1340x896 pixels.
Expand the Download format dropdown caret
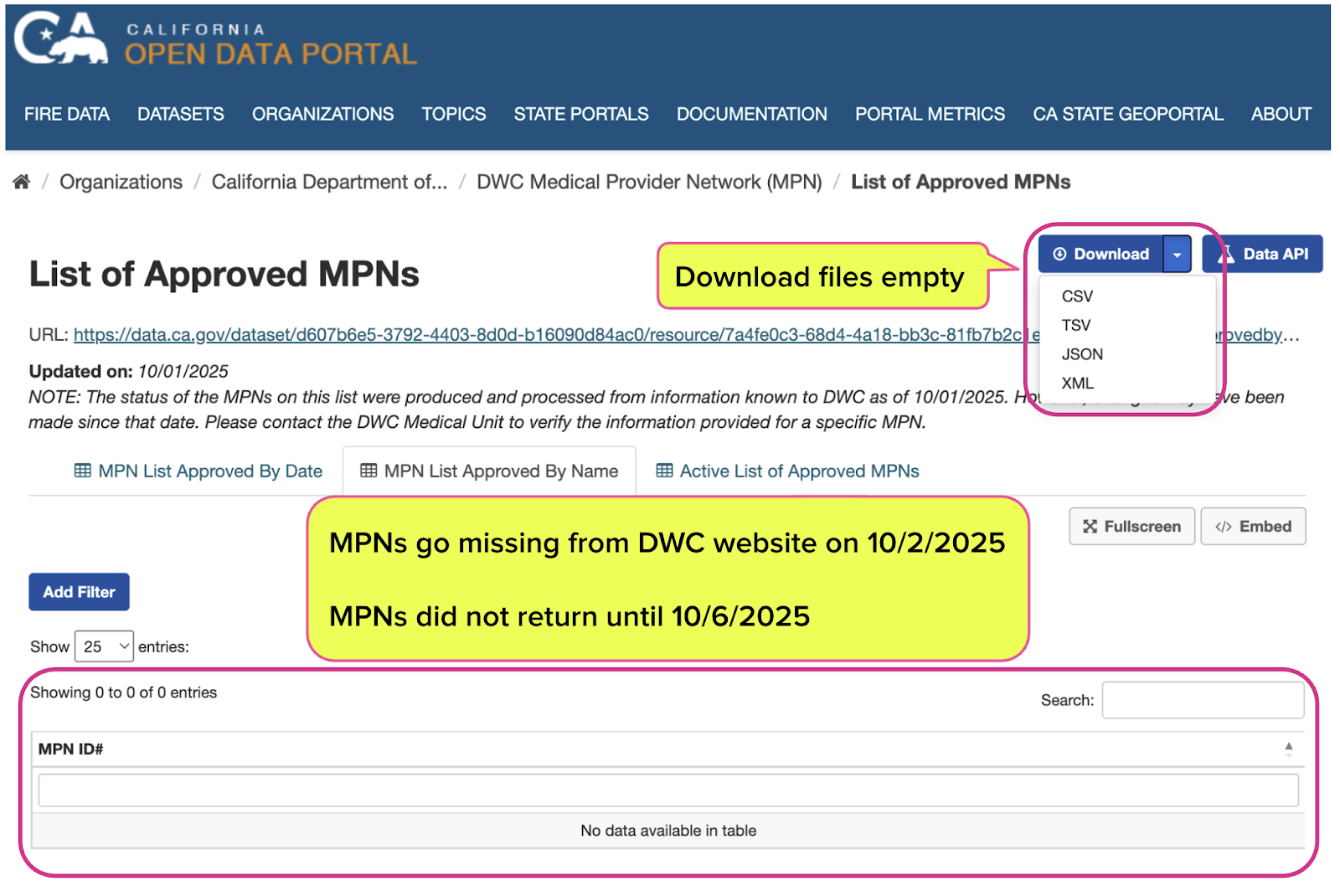point(1177,255)
